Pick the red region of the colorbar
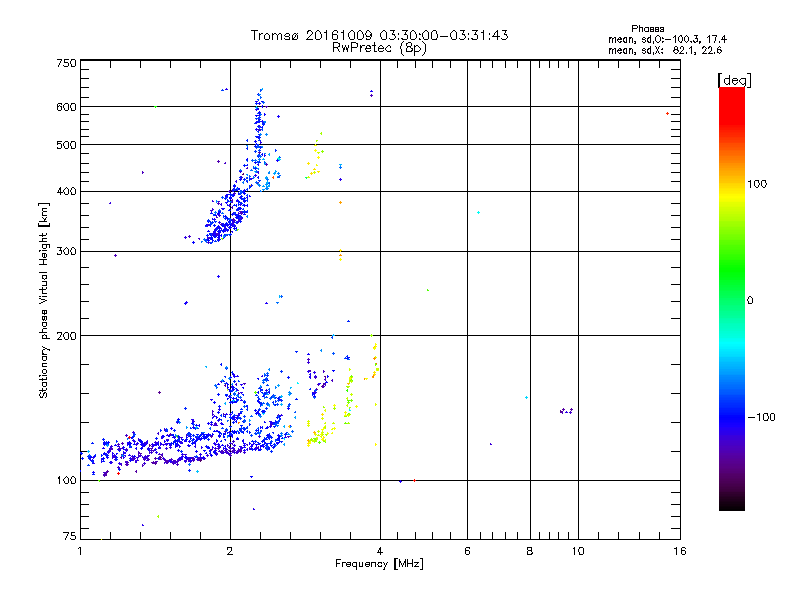 coord(732,110)
